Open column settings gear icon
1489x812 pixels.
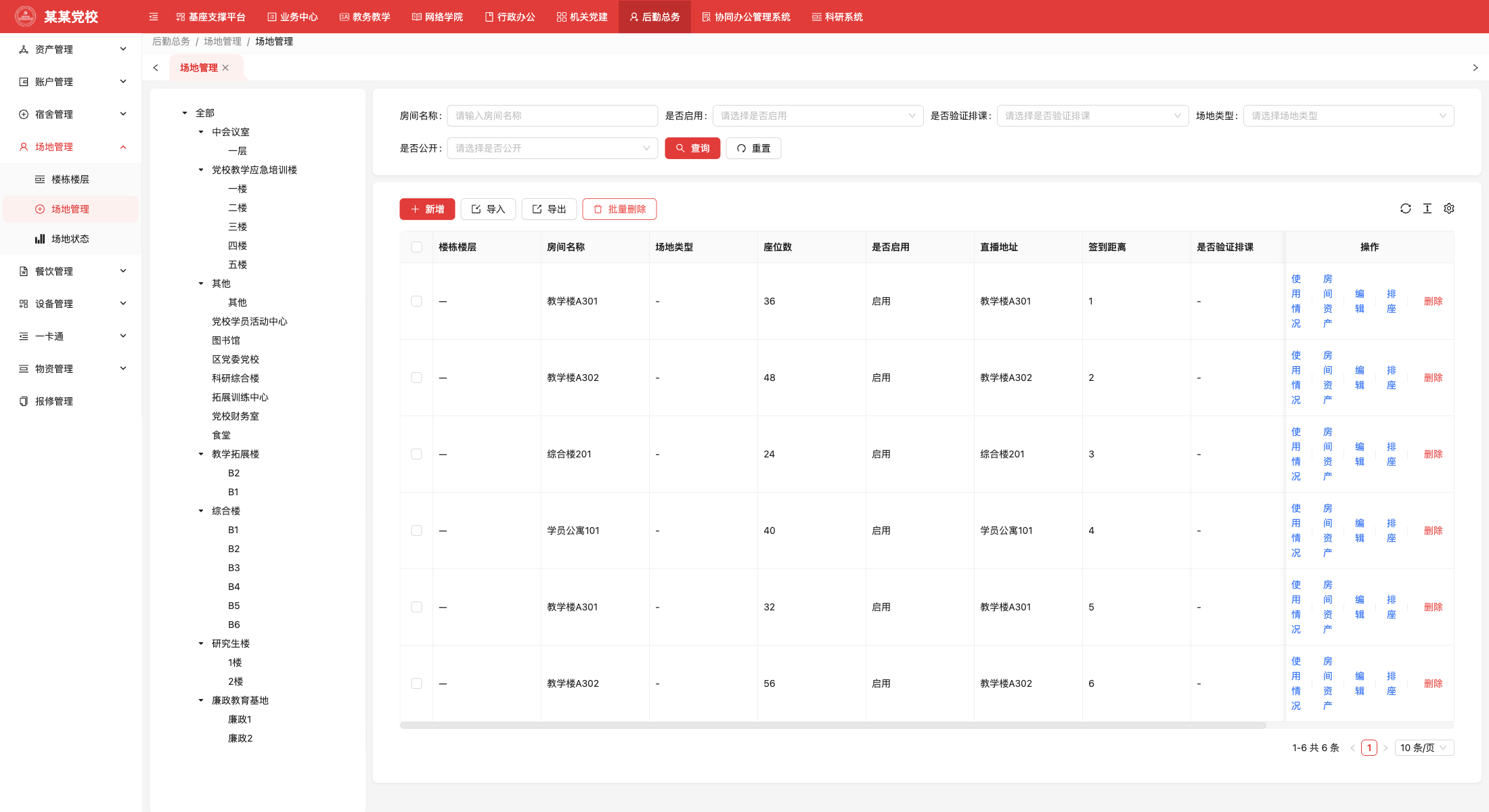[x=1449, y=208]
